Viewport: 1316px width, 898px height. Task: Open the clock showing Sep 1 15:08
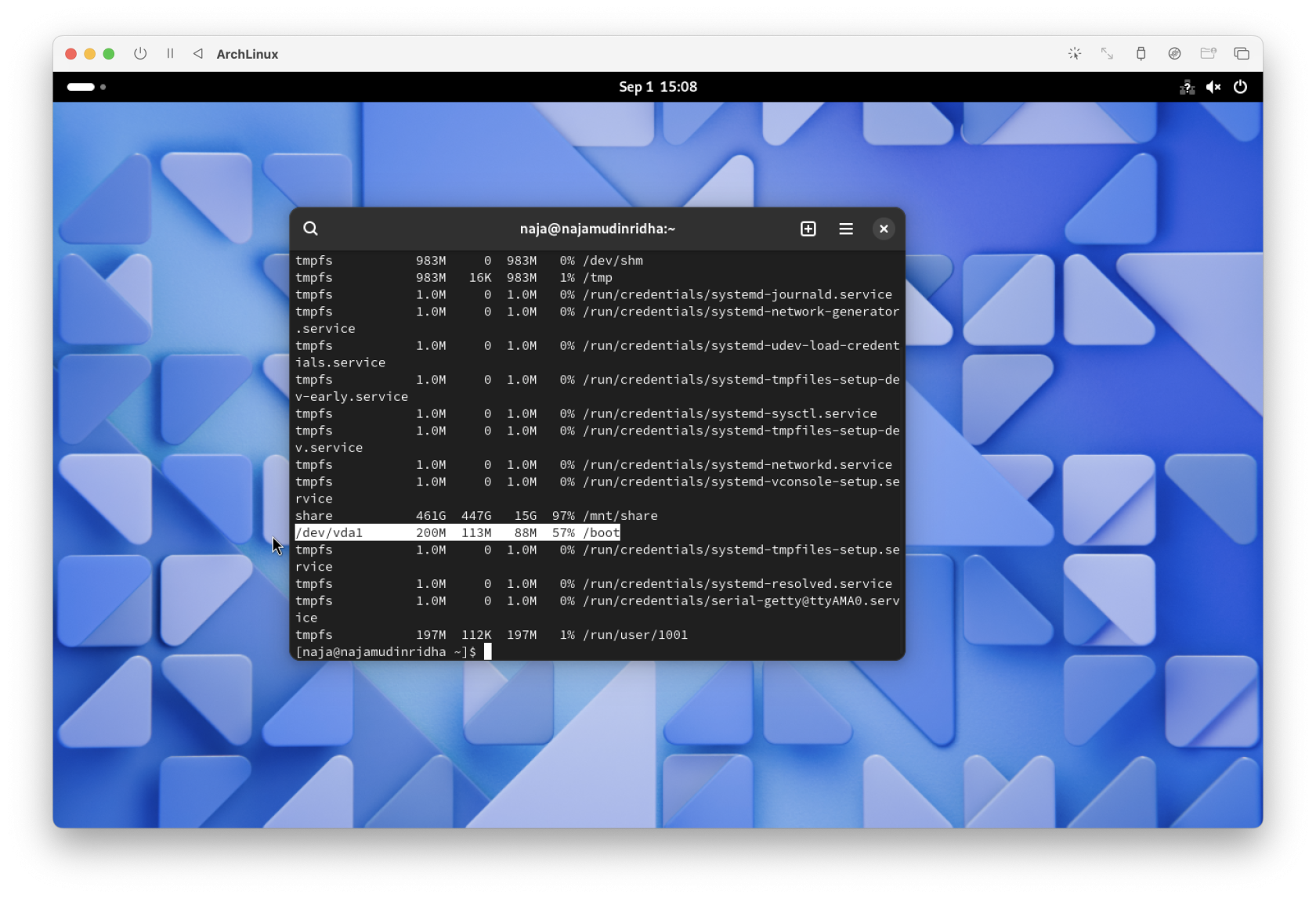pyautogui.click(x=658, y=87)
